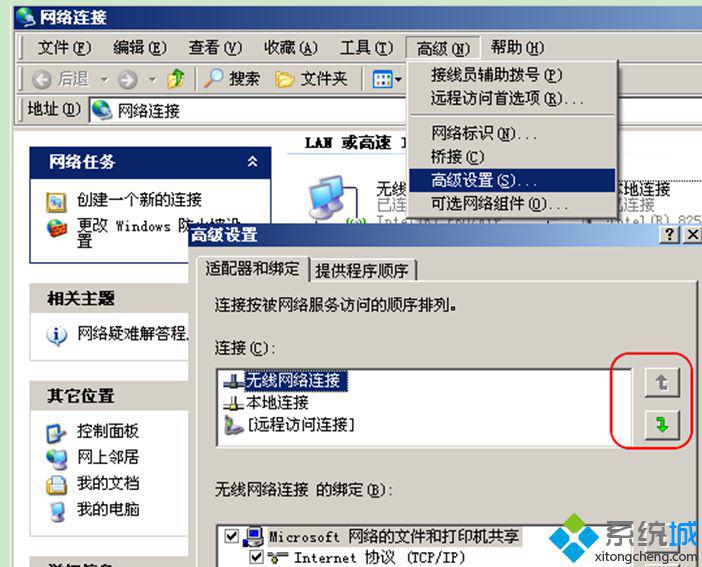The height and width of the screenshot is (567, 702).
Task: Click the green move-down arrow button
Action: click(x=662, y=424)
